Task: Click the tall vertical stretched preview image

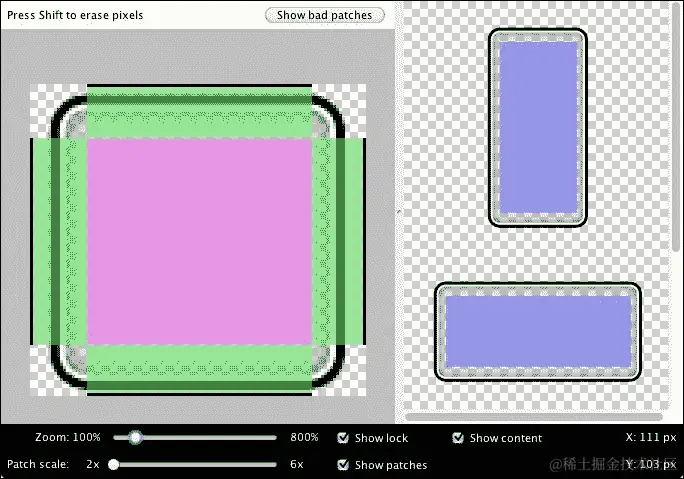Action: tap(537, 127)
